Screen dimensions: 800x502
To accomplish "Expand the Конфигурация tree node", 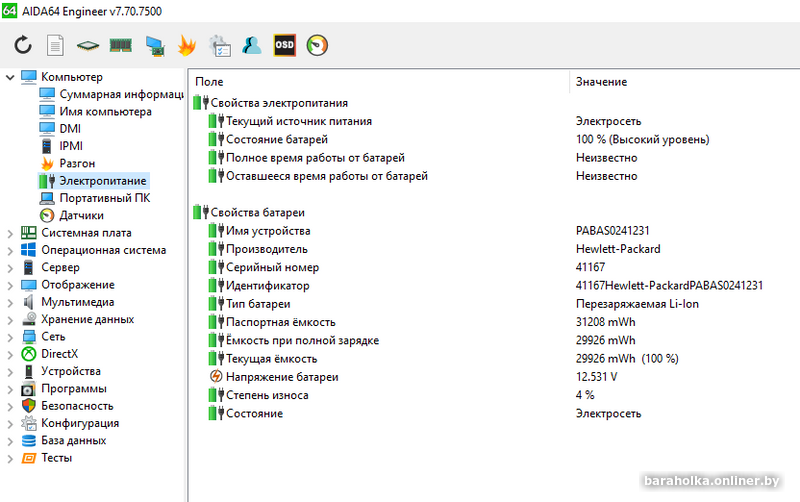I will click(x=10, y=424).
